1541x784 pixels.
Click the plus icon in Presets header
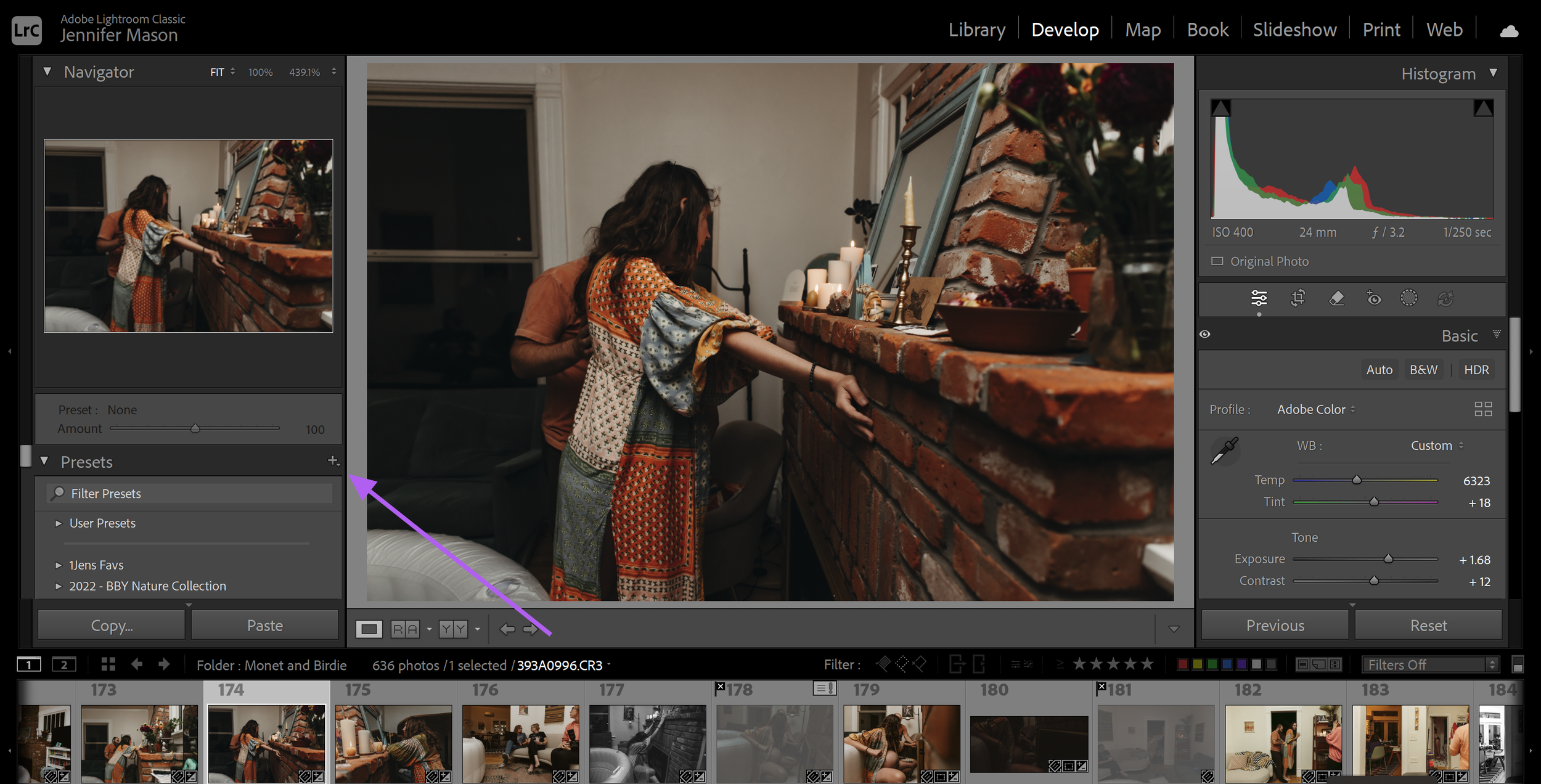(333, 460)
